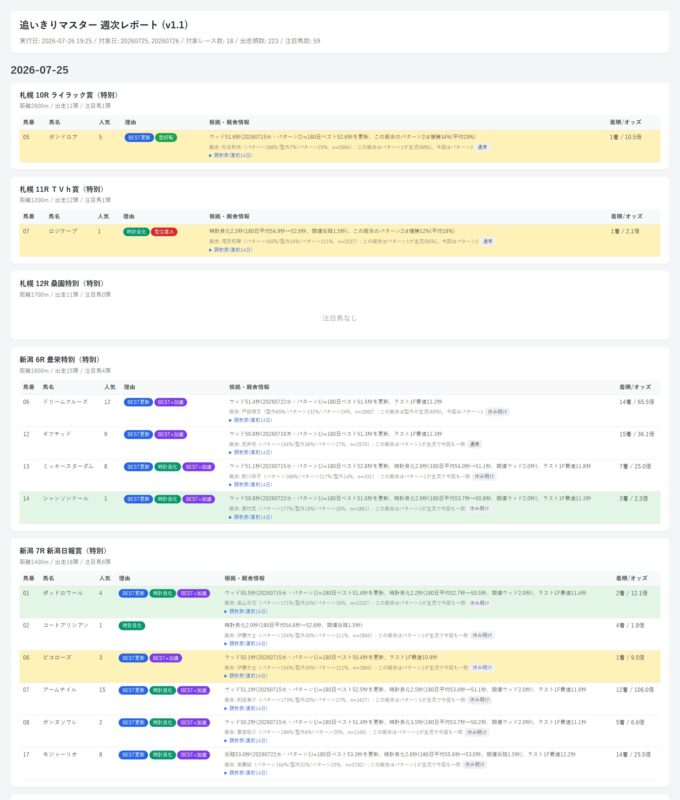
Task: Click horse number 14 in Niigata 6R table
Action: click(x=26, y=498)
